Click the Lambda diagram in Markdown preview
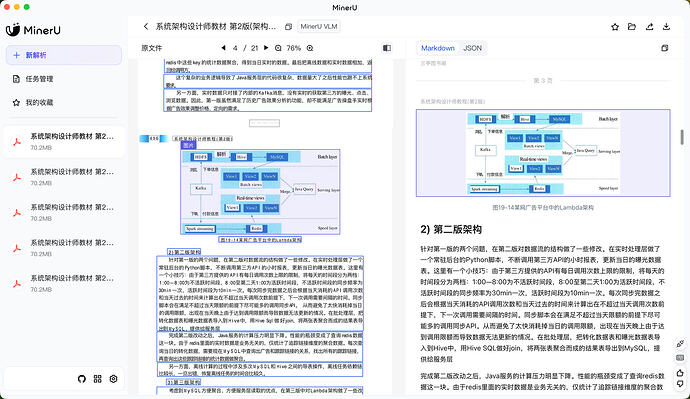690x399 pixels. click(543, 153)
